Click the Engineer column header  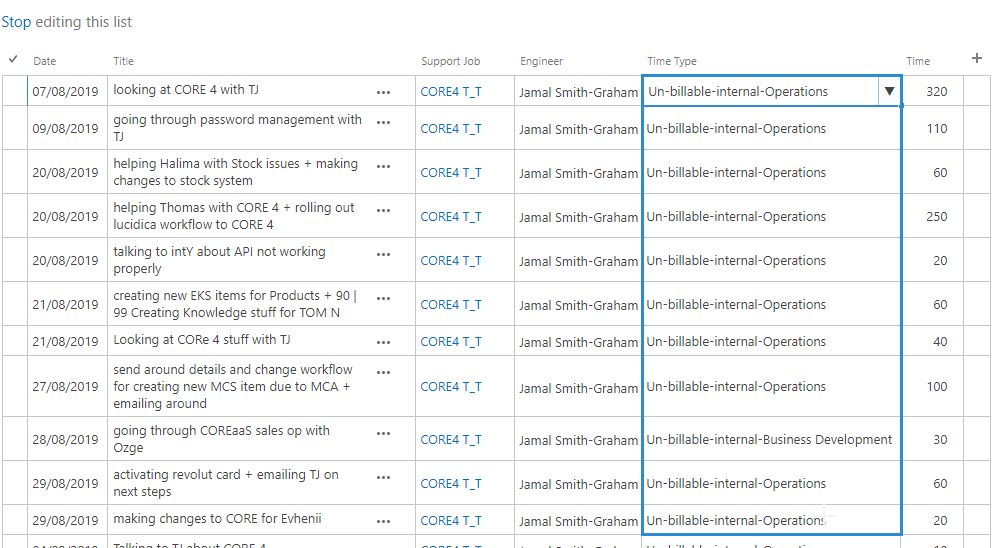pos(541,61)
